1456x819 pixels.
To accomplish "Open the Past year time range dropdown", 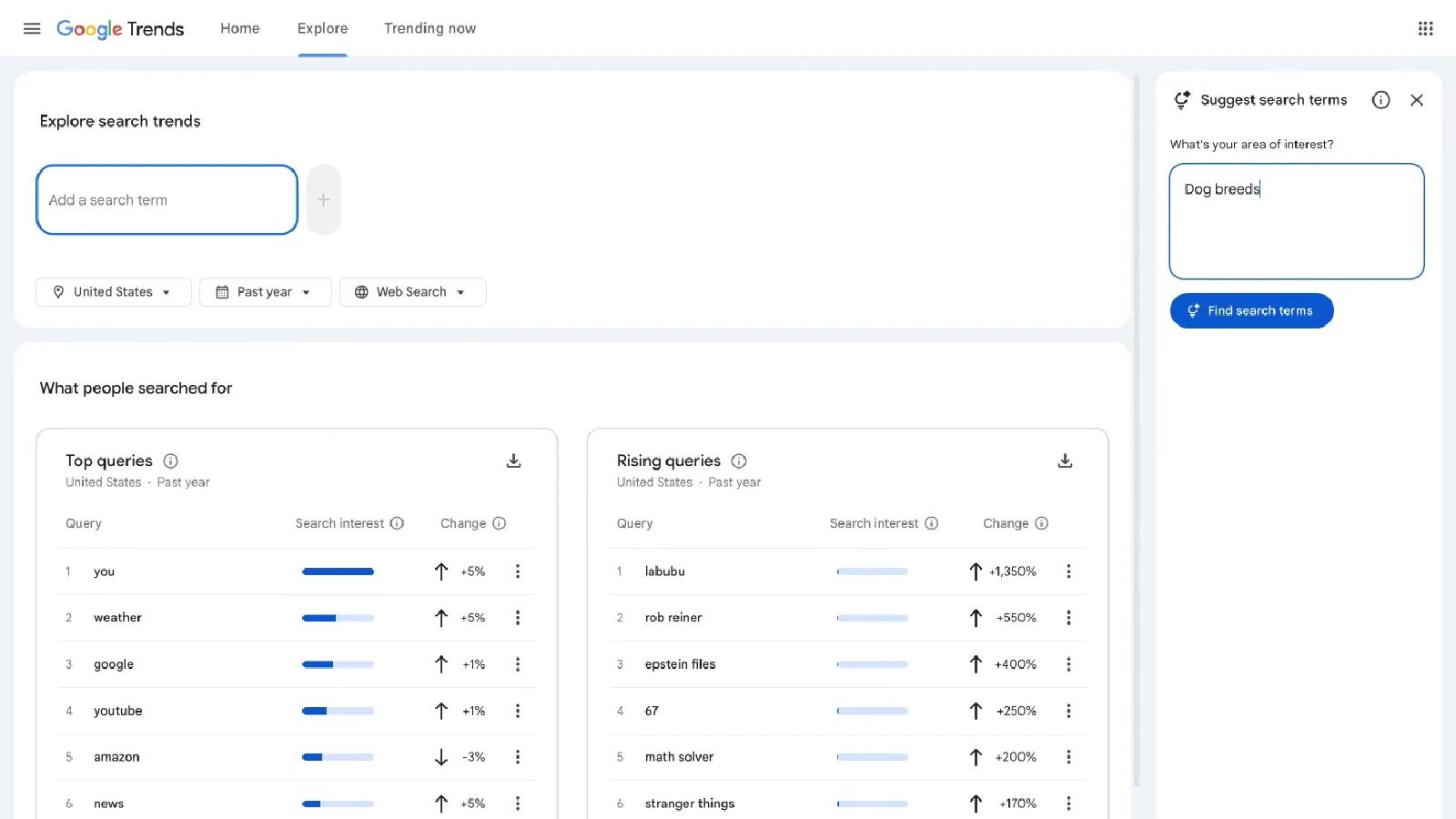I will [x=265, y=292].
